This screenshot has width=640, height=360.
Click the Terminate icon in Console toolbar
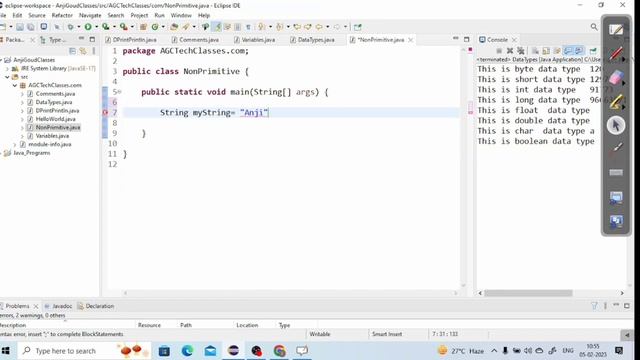pyautogui.click(x=499, y=51)
